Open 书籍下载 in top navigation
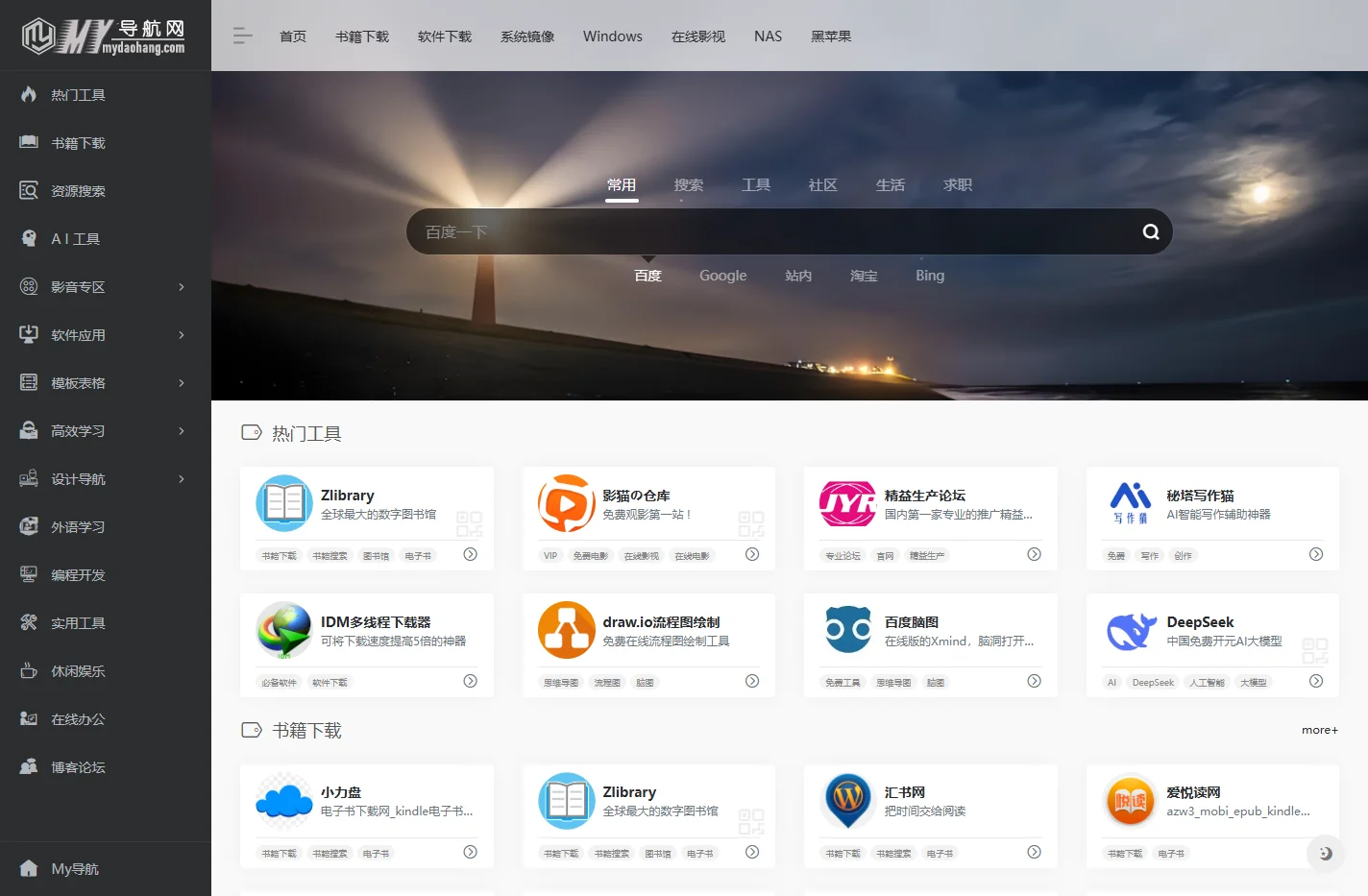 pos(362,36)
